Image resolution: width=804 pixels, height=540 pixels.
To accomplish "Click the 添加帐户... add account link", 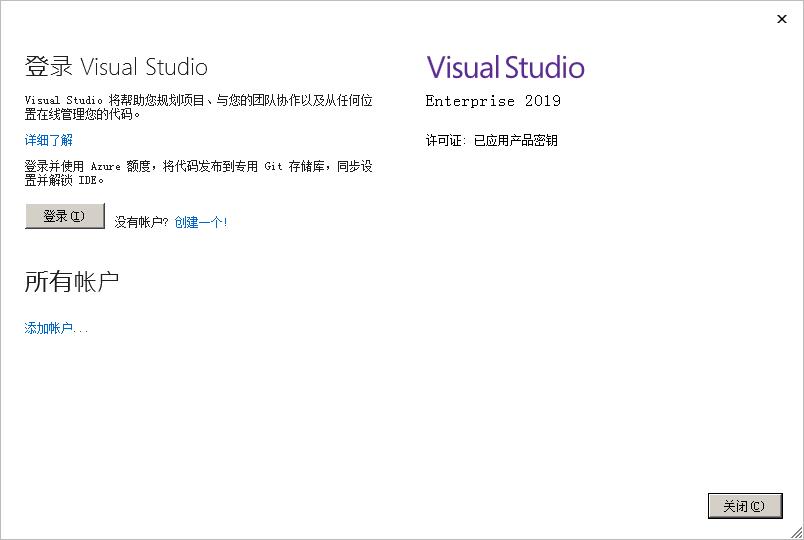I will 56,328.
